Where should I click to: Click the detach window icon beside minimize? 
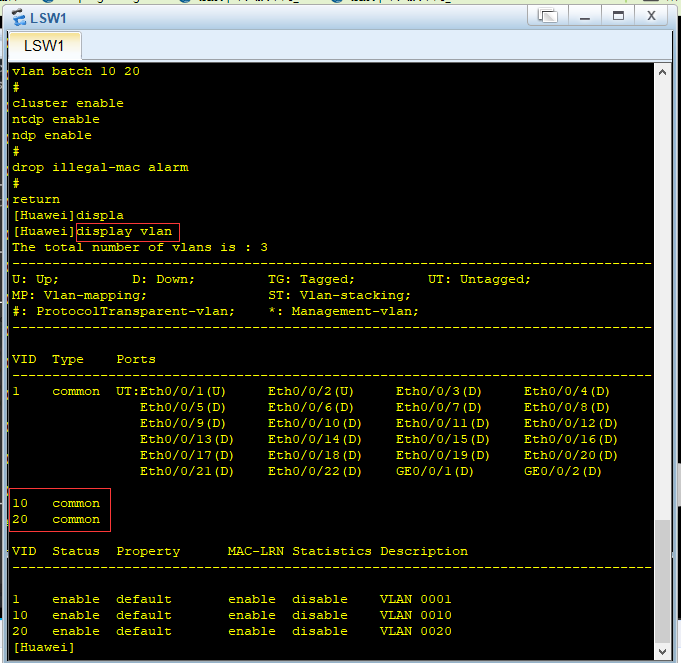pyautogui.click(x=548, y=16)
